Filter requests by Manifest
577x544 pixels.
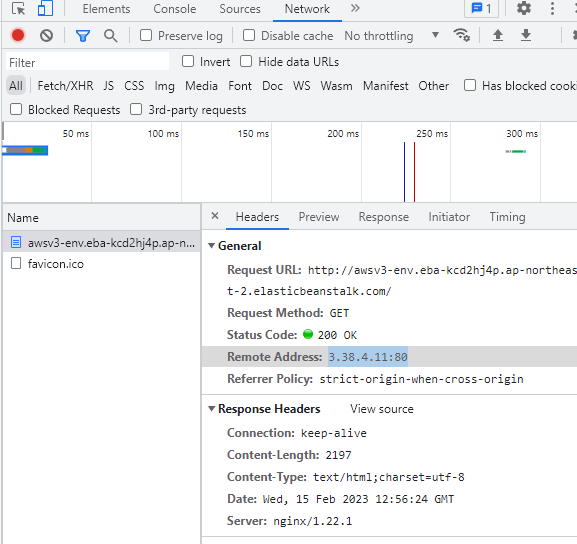click(x=386, y=86)
